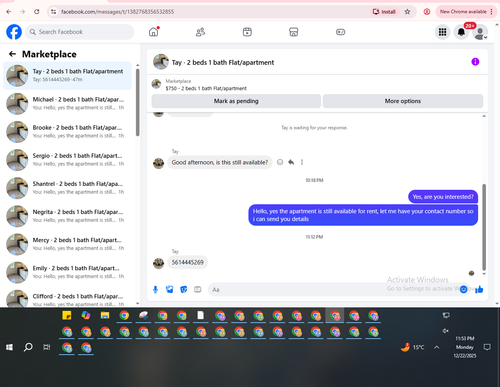View site information icon in address bar
500x387 pixels.
click(53, 12)
